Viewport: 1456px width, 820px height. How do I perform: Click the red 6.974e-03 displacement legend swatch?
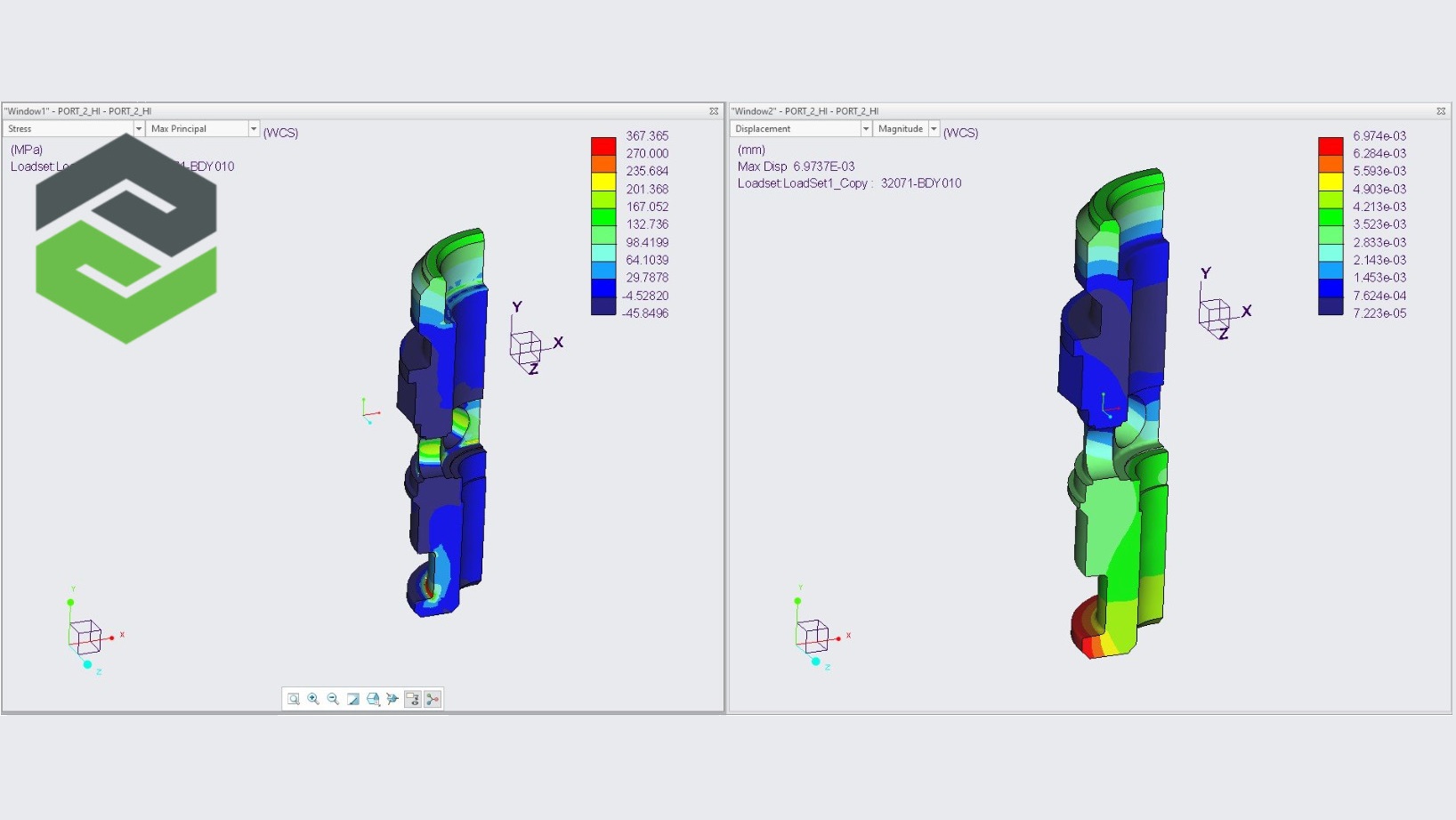(x=1331, y=146)
